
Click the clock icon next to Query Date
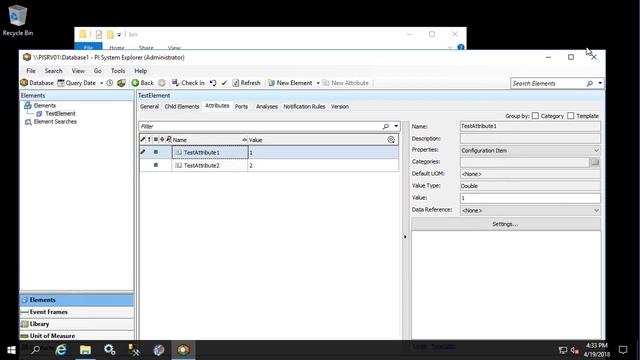click(109, 83)
